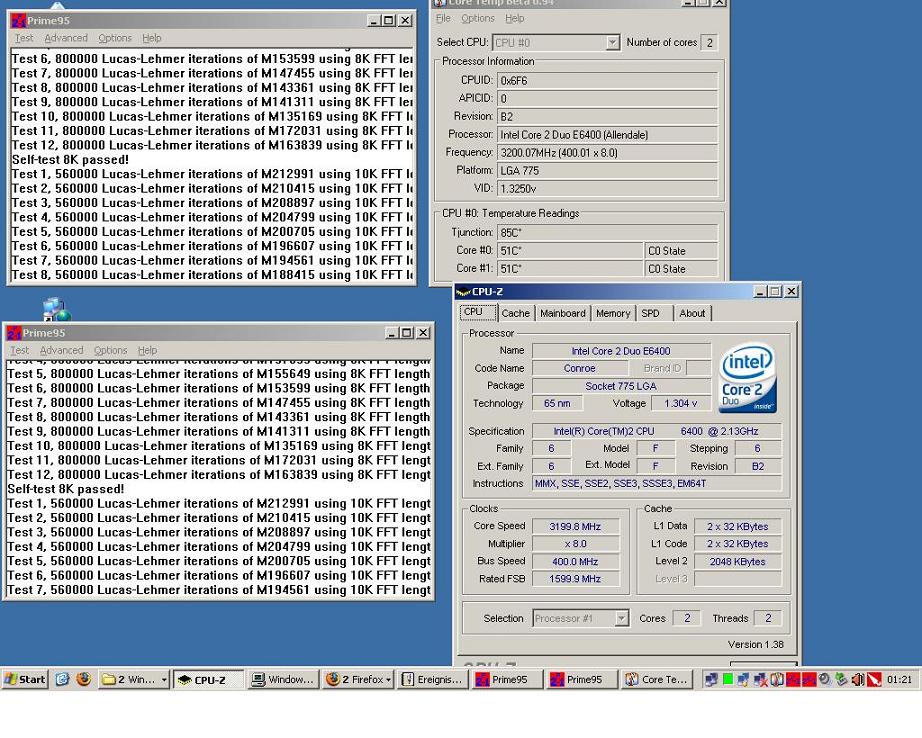Open Help menu in lower Prime95 window

point(148,350)
